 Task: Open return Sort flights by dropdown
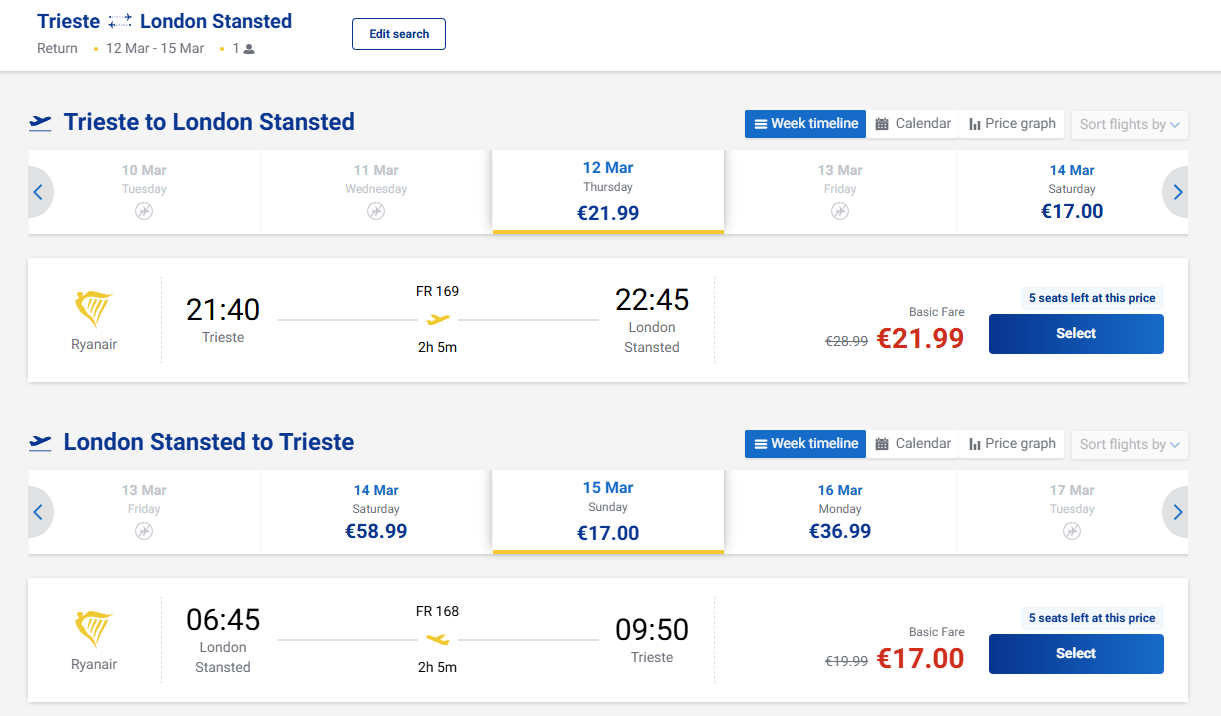pyautogui.click(x=1129, y=445)
